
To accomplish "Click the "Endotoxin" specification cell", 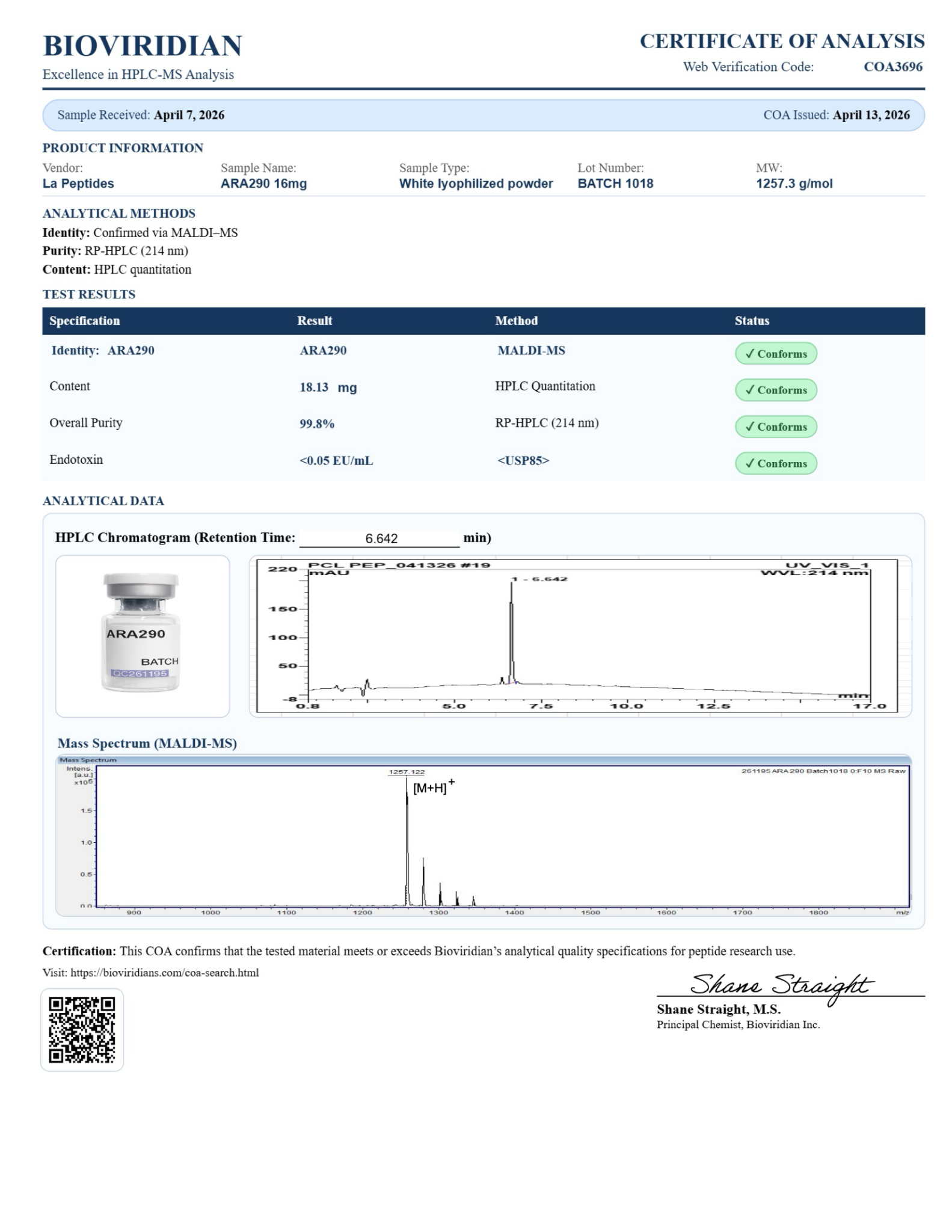I will [76, 460].
